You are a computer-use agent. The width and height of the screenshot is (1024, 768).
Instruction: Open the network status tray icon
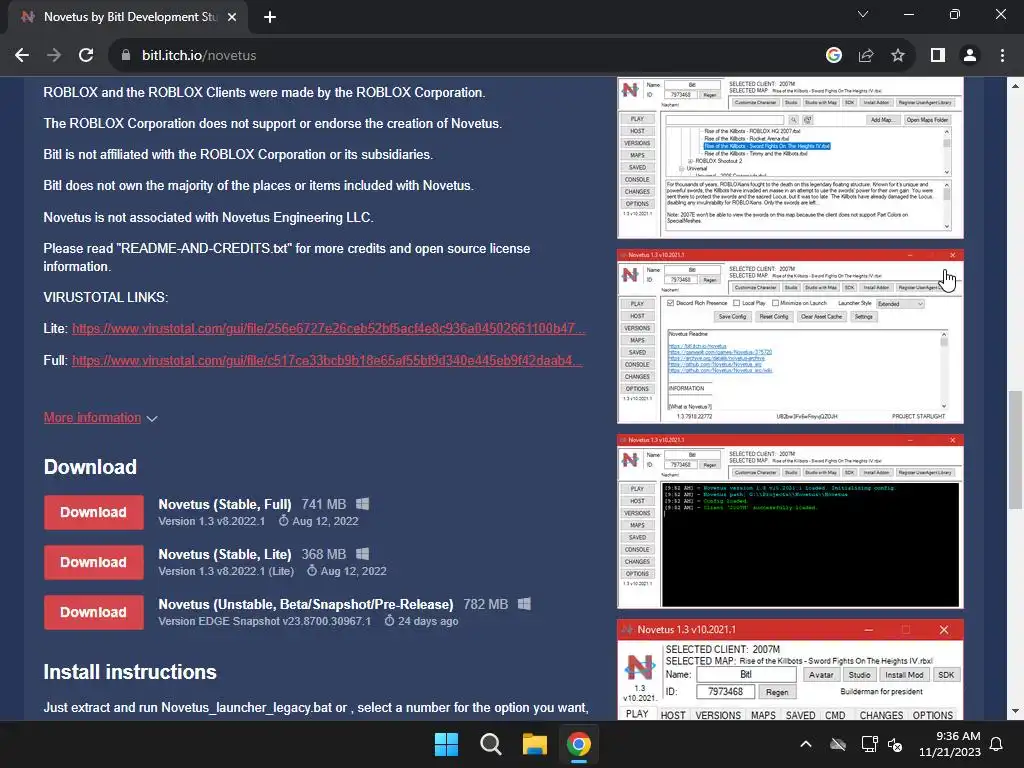click(869, 744)
